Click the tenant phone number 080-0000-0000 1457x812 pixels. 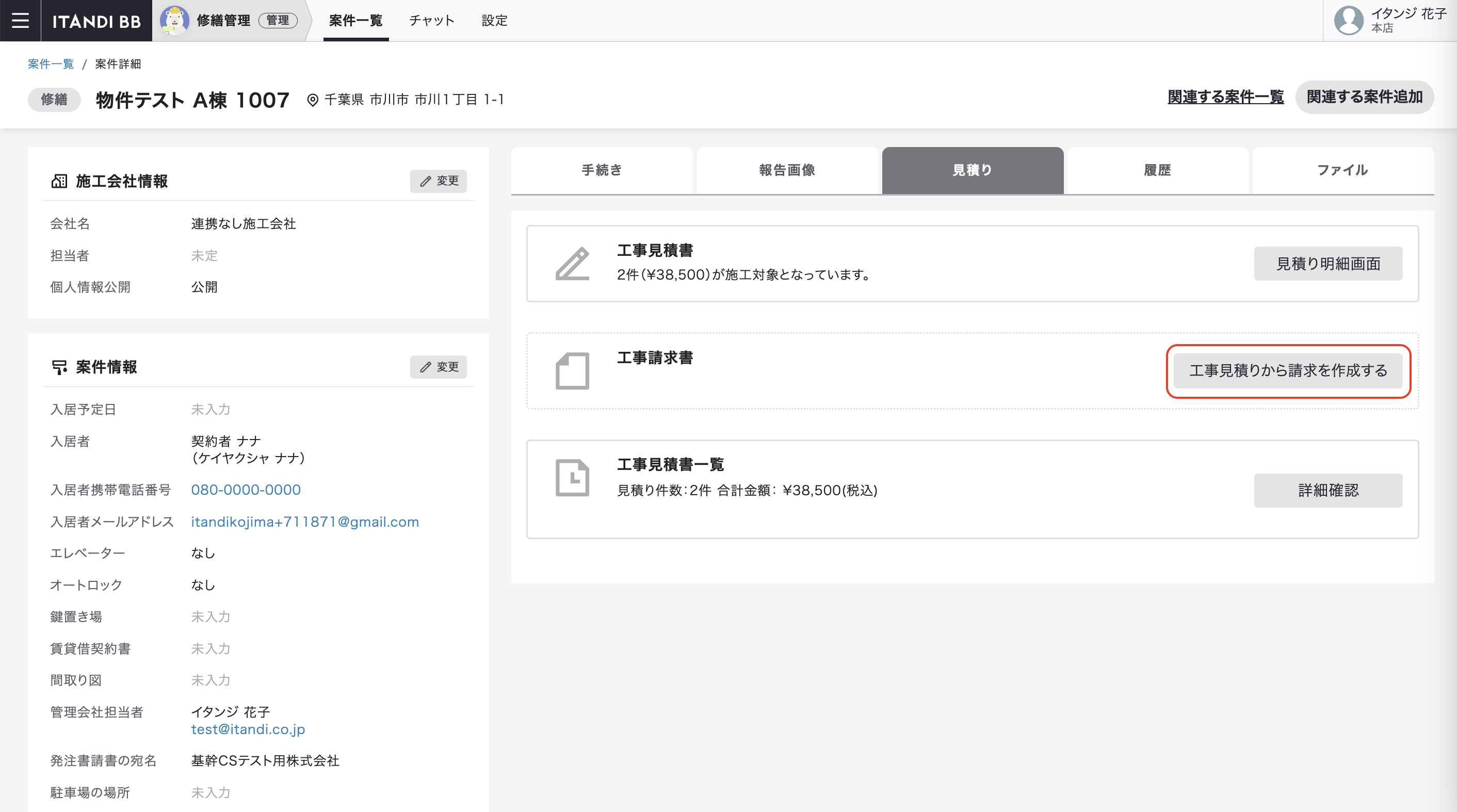click(246, 490)
